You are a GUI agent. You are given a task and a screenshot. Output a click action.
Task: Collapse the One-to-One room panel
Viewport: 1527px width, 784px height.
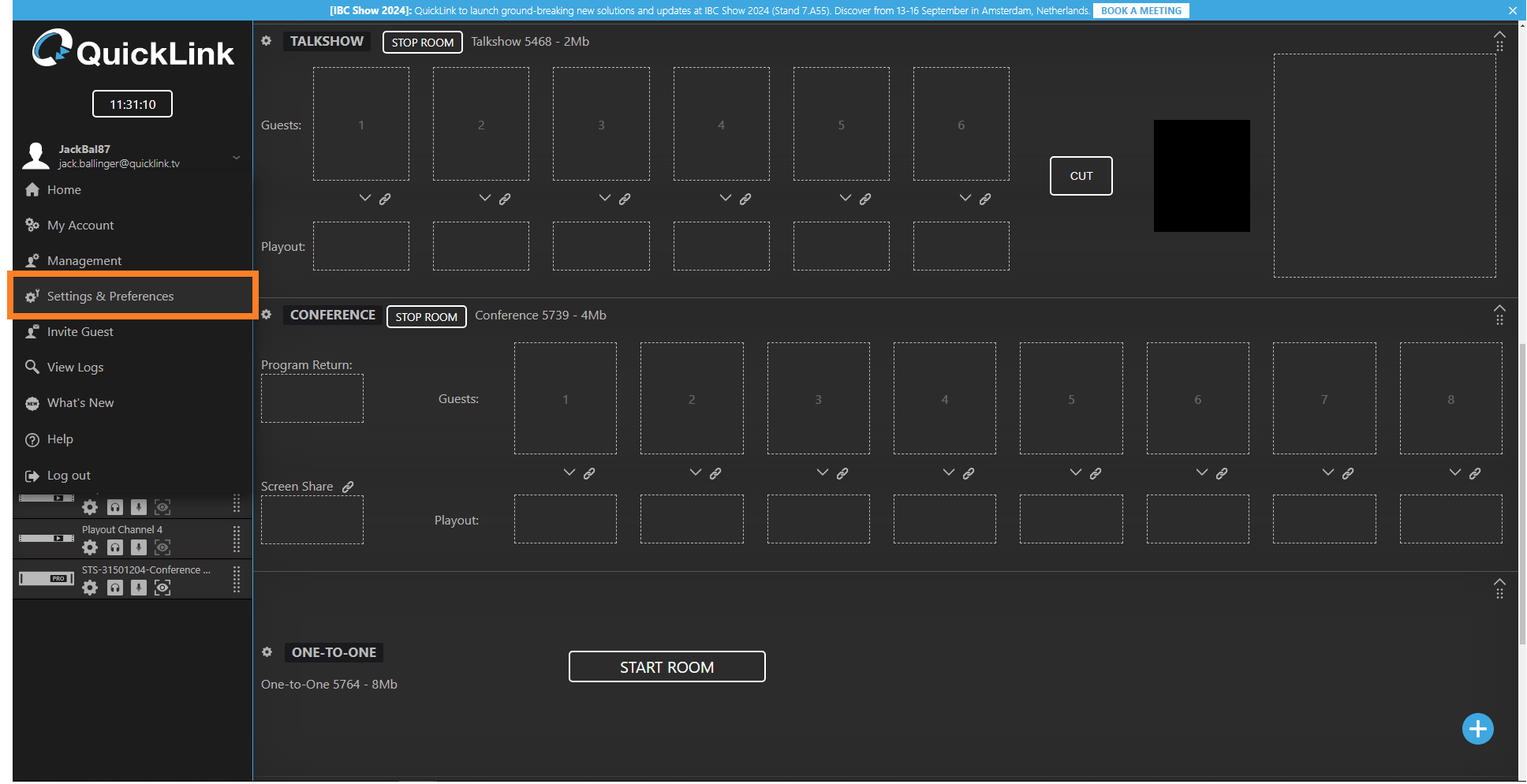click(x=1499, y=582)
